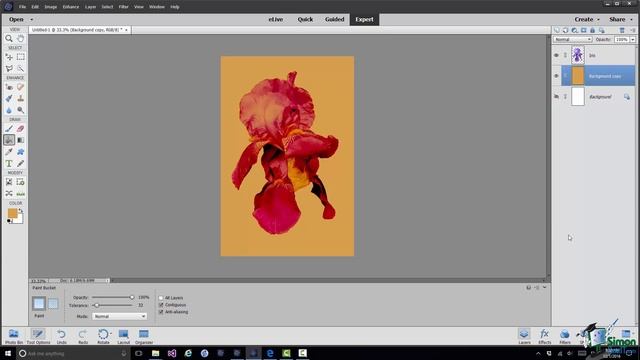Select the Type tool
640x360 pixels.
point(9,163)
